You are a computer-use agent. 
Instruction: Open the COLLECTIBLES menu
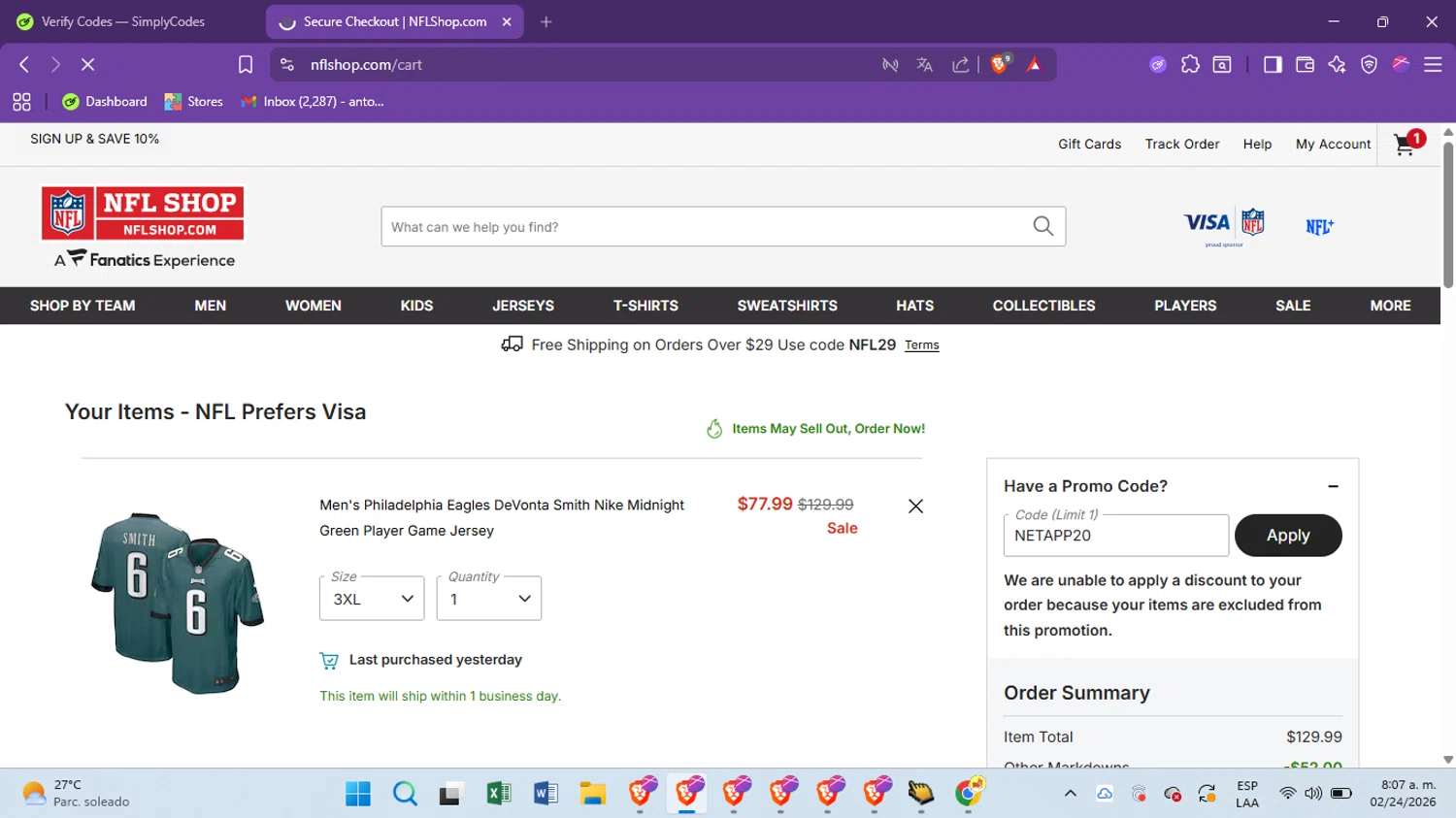point(1043,306)
